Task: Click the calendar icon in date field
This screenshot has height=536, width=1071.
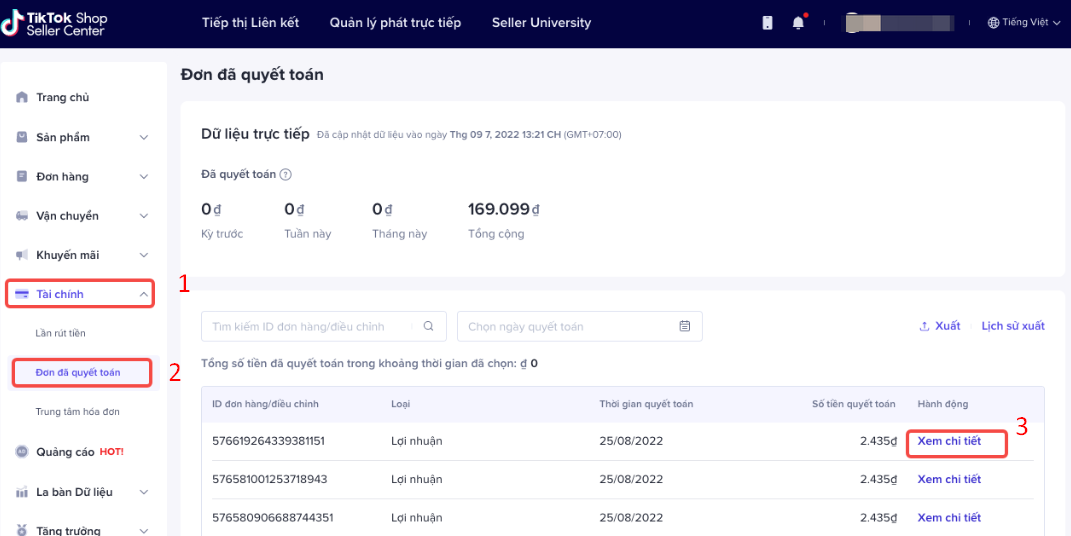Action: click(684, 326)
